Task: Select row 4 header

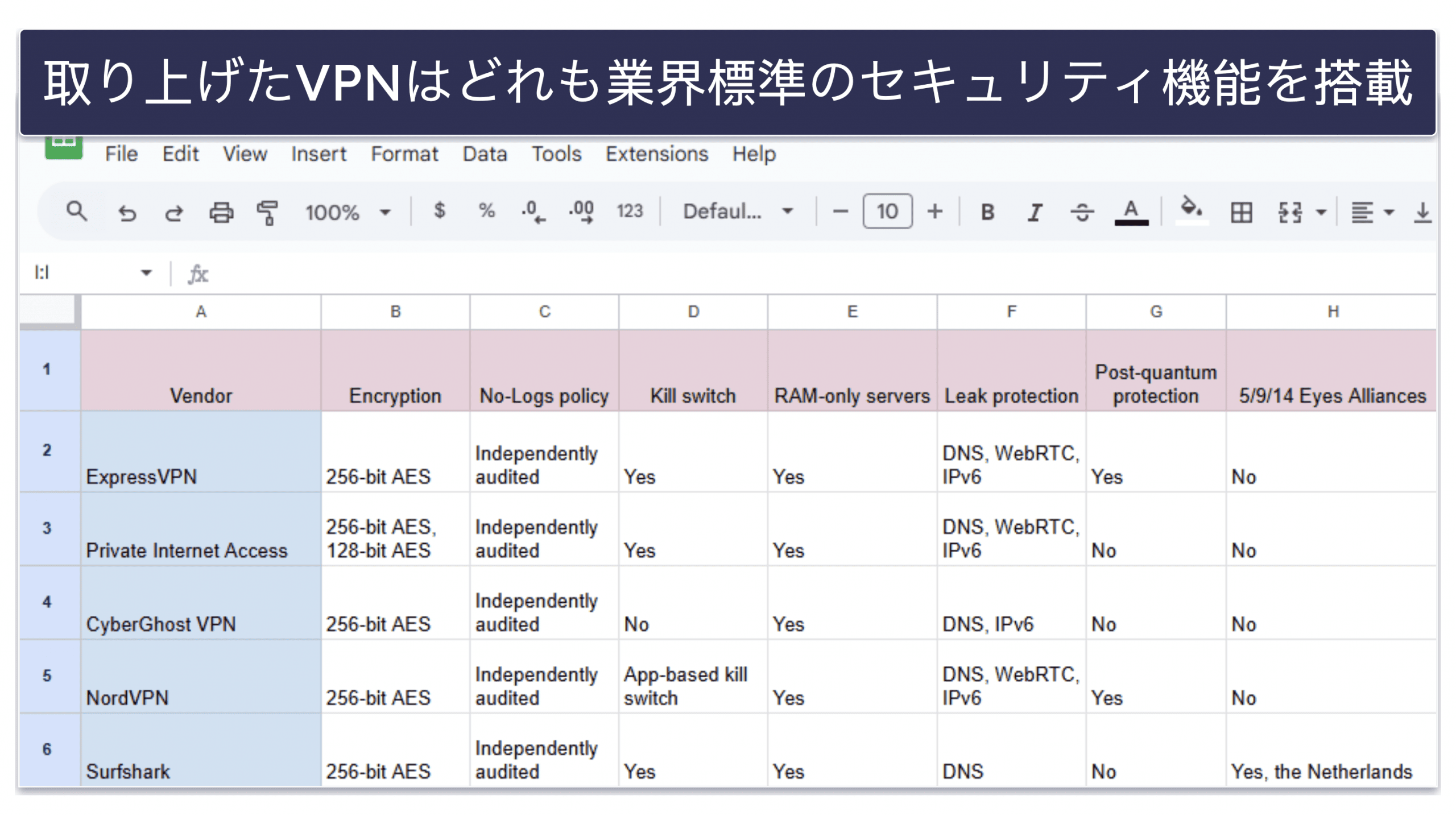Action: pos(49,602)
